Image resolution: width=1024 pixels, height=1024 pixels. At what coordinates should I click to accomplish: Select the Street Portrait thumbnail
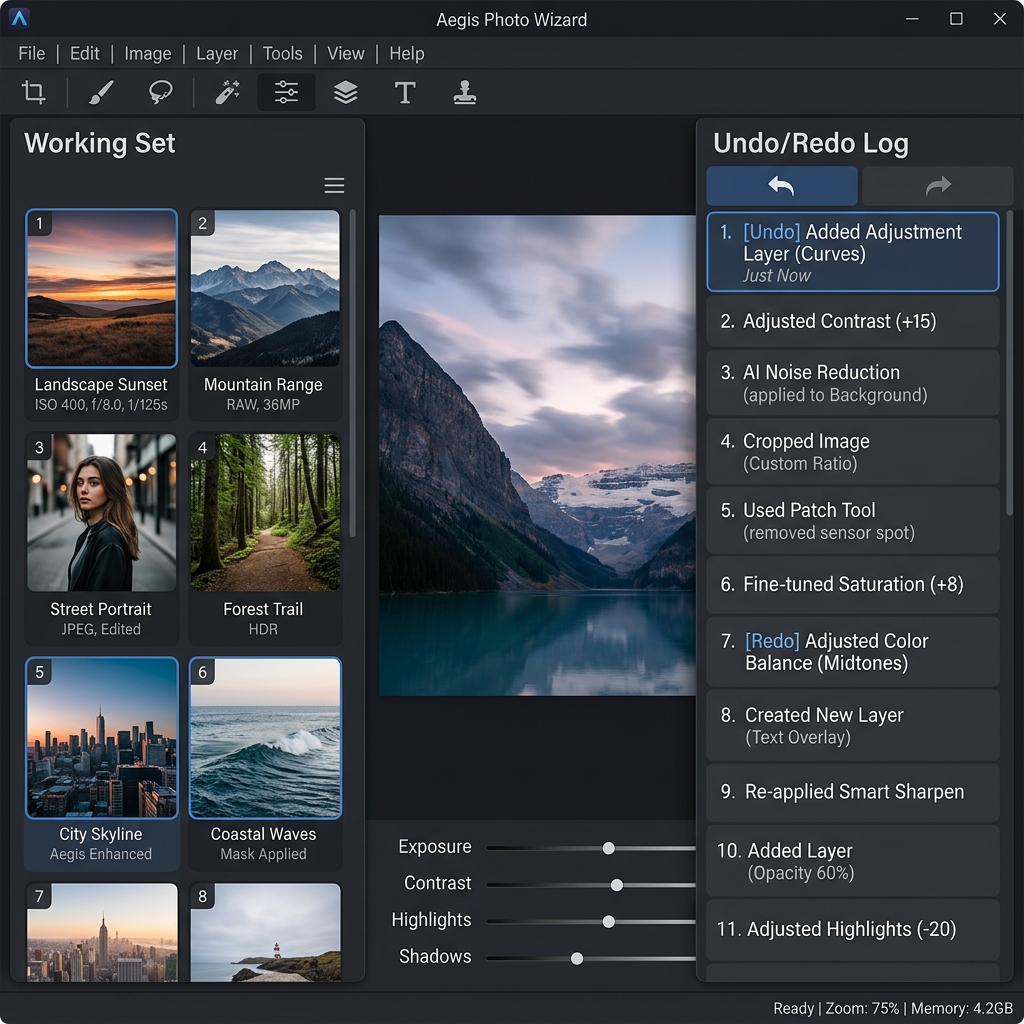101,513
